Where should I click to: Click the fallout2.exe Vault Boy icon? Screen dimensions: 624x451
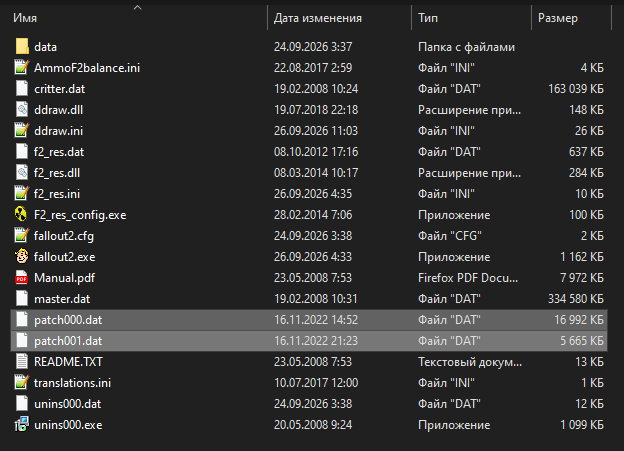pyautogui.click(x=21, y=257)
